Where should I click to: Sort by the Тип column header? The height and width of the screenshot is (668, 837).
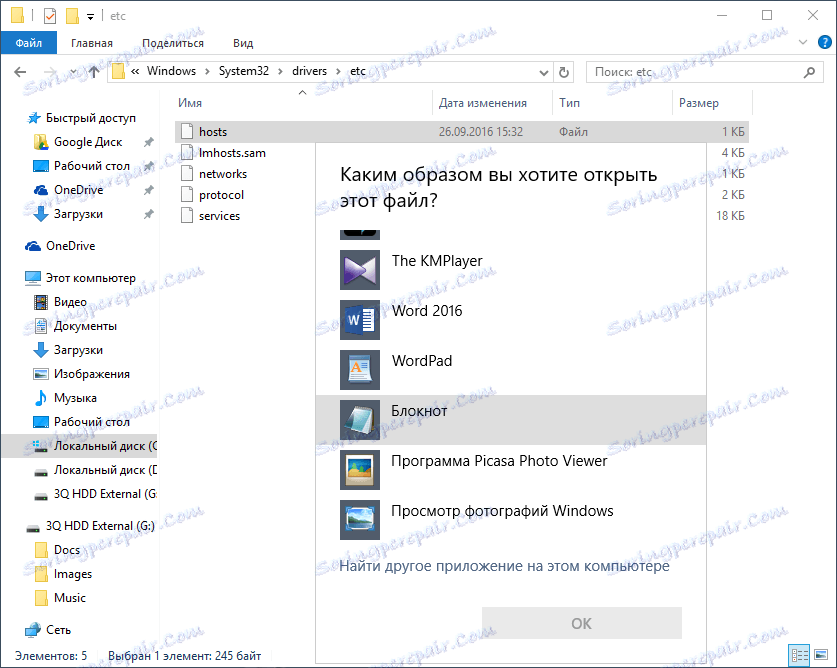click(569, 103)
